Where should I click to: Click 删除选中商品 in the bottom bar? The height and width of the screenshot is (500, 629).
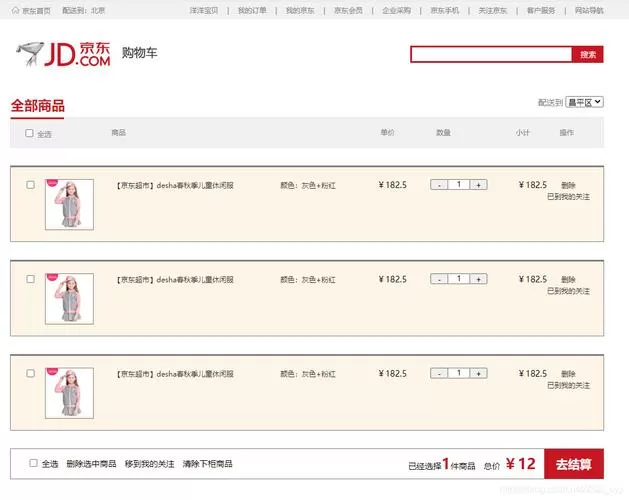pyautogui.click(x=91, y=464)
